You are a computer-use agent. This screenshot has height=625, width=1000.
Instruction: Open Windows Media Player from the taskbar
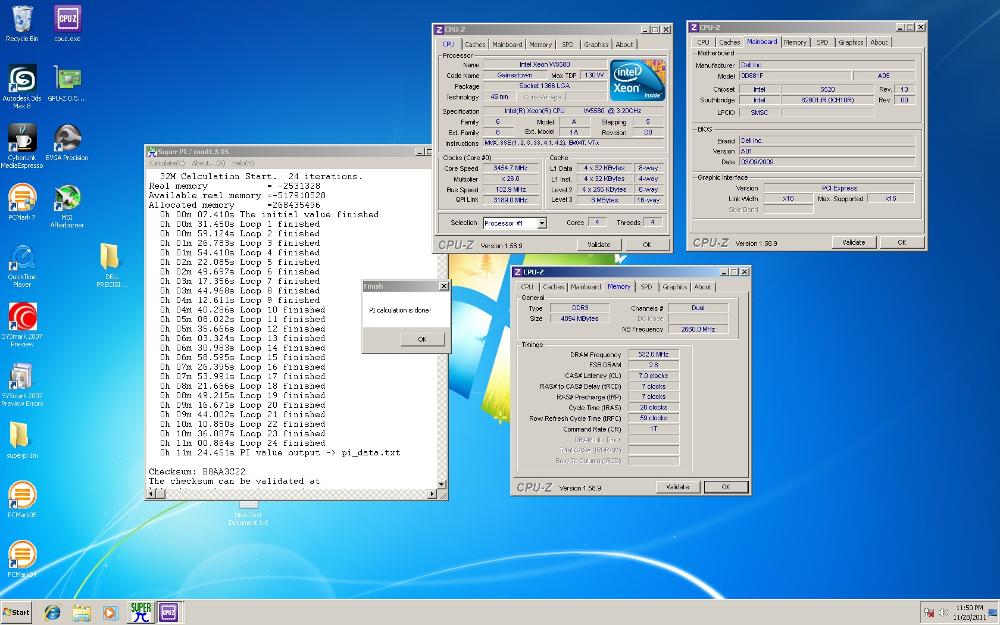pos(110,613)
